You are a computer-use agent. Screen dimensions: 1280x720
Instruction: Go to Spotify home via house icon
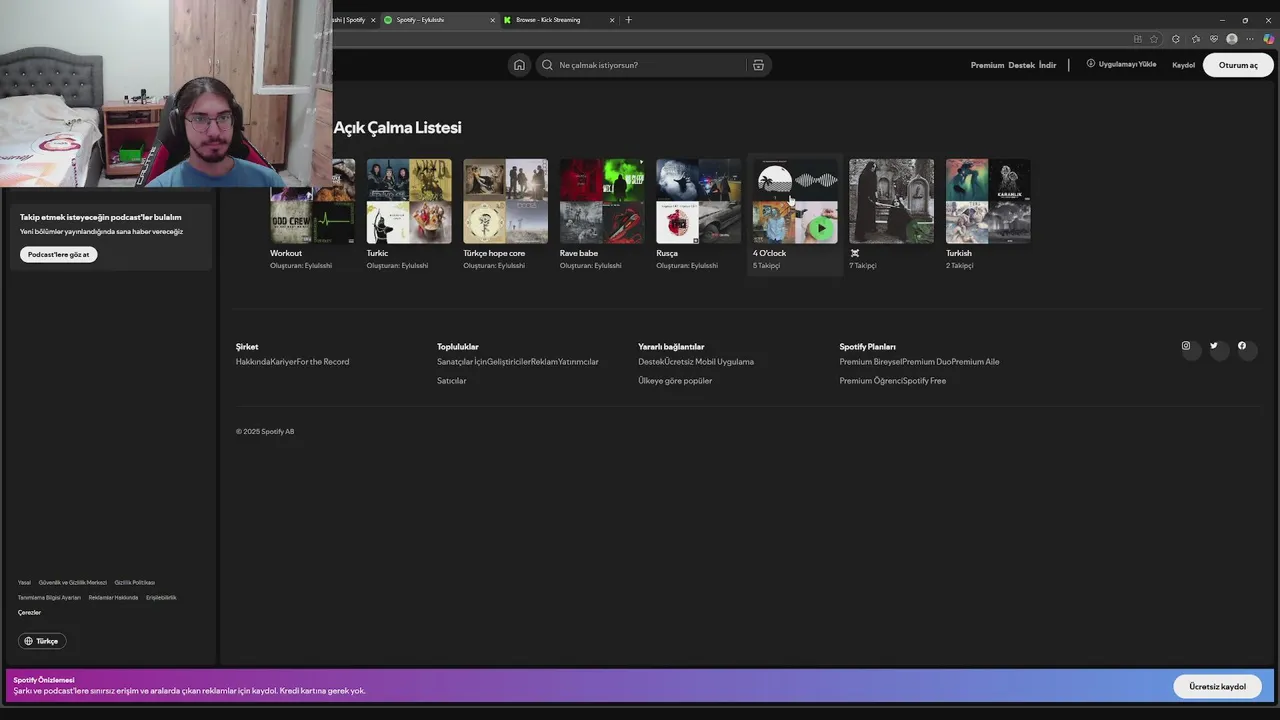point(519,65)
